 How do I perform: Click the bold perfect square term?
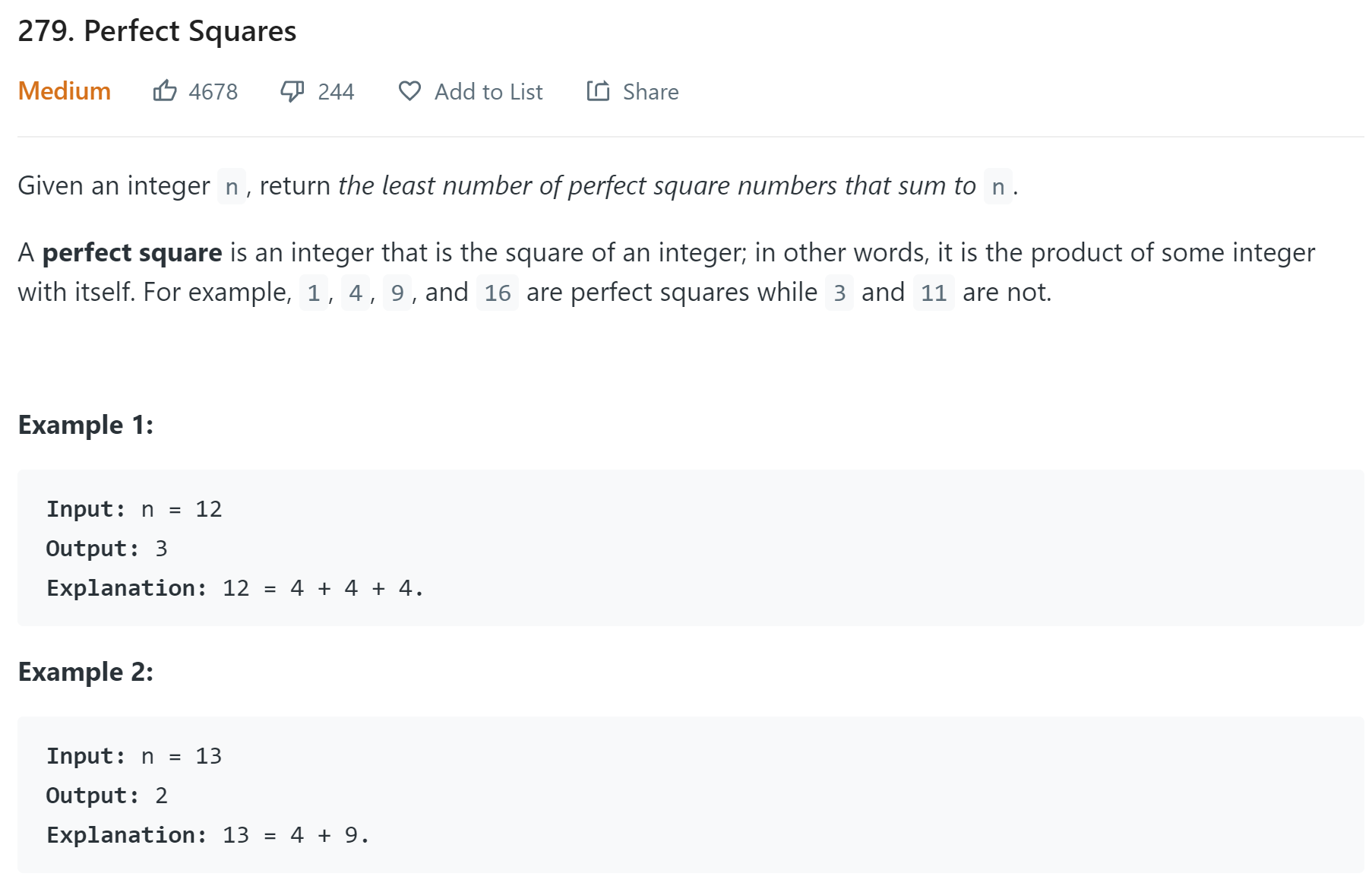[132, 252]
